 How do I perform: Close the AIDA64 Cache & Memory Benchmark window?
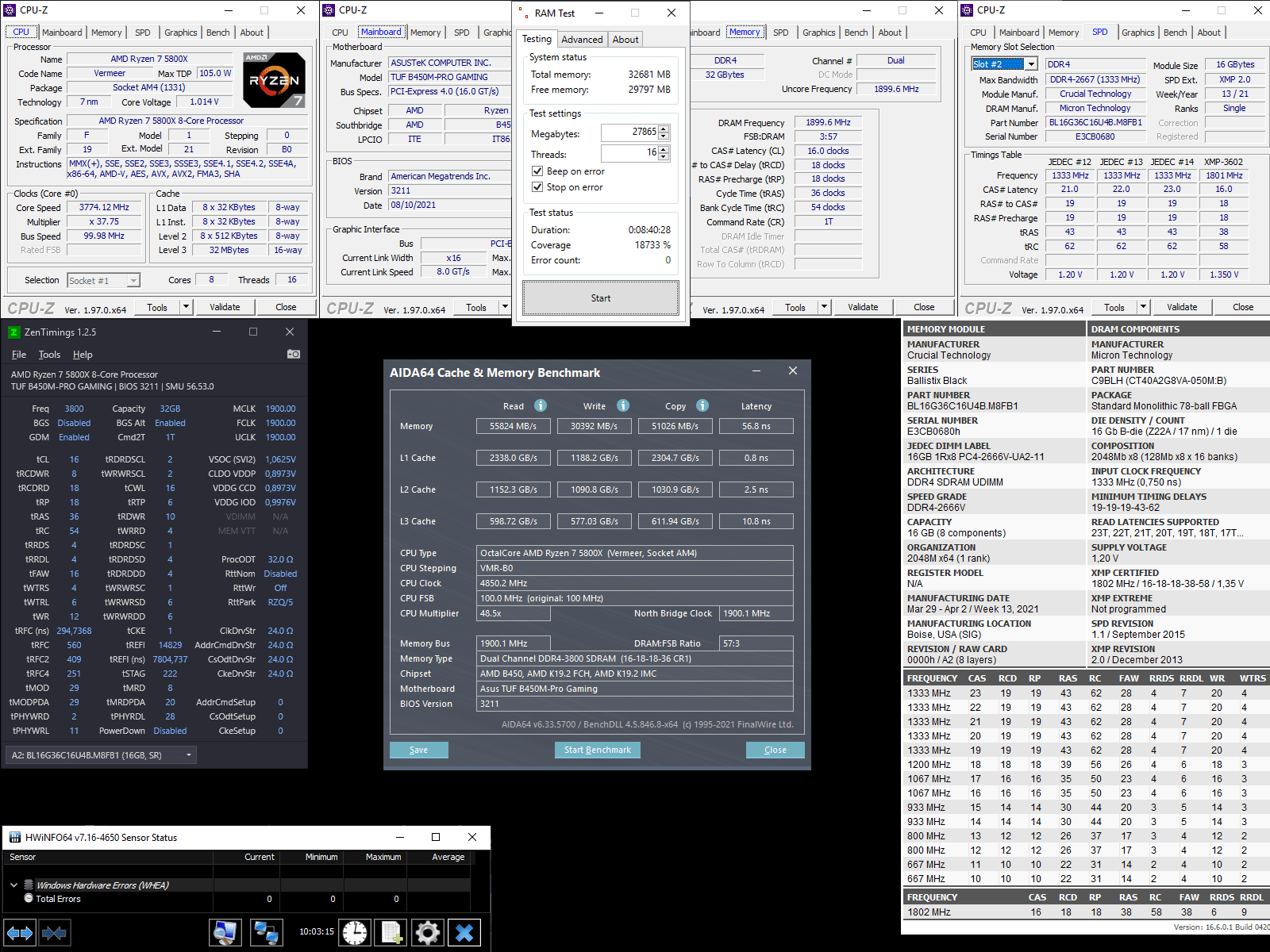792,370
